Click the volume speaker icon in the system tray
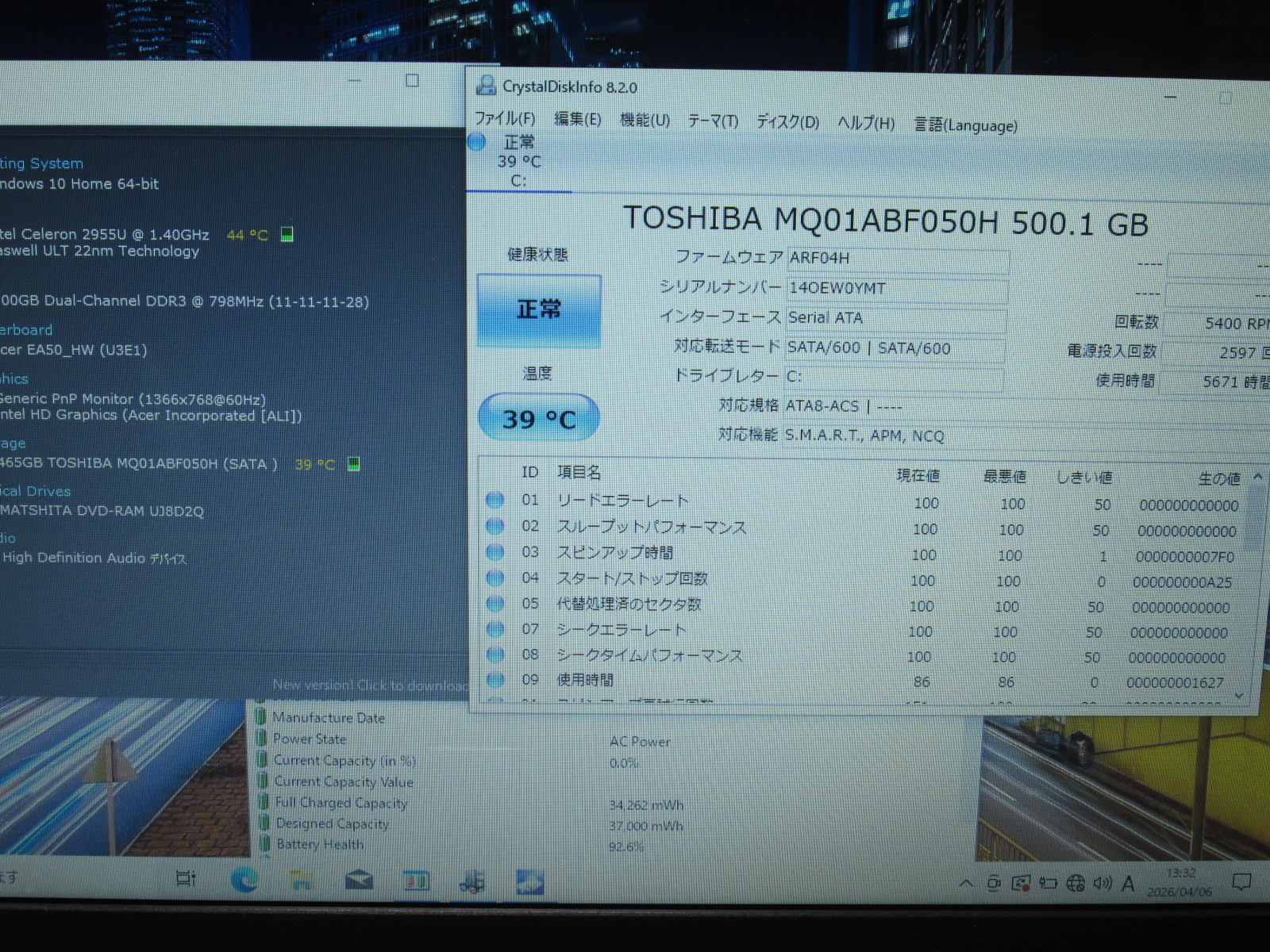 [x=1102, y=883]
